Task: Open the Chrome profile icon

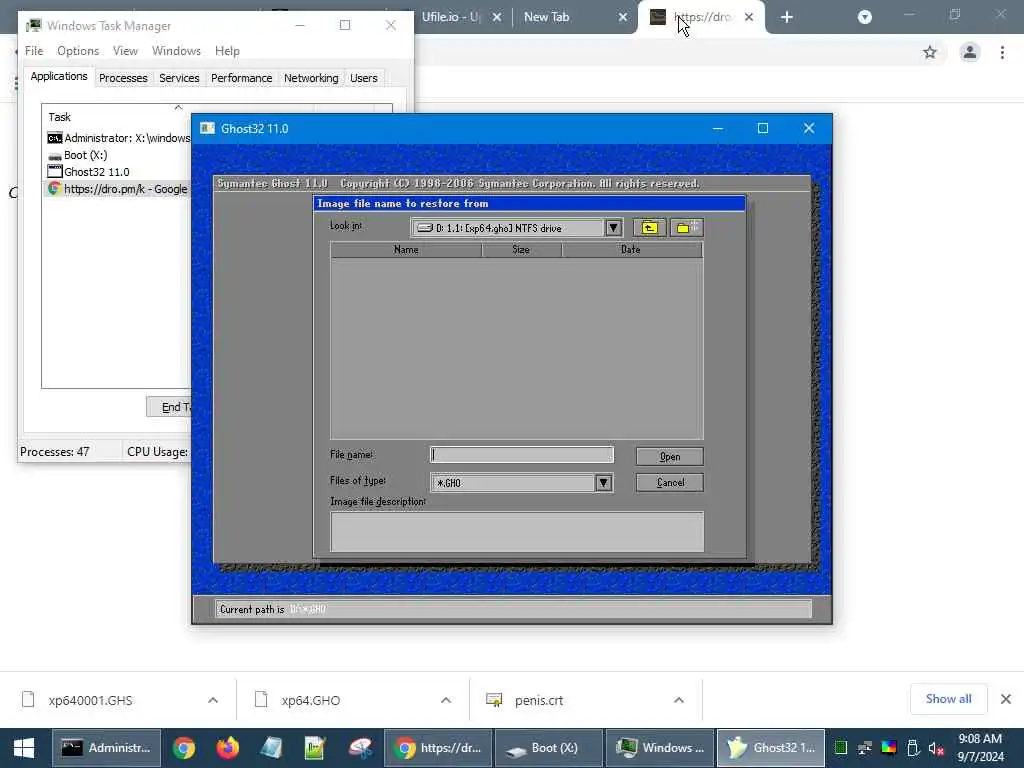Action: tap(970, 52)
